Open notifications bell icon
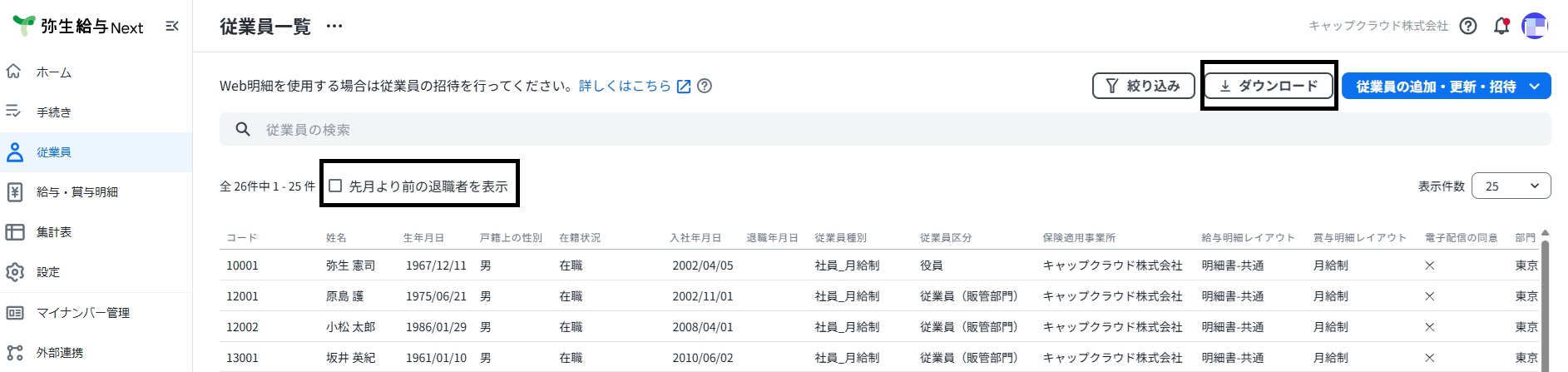The width and height of the screenshot is (1568, 372). [1501, 26]
